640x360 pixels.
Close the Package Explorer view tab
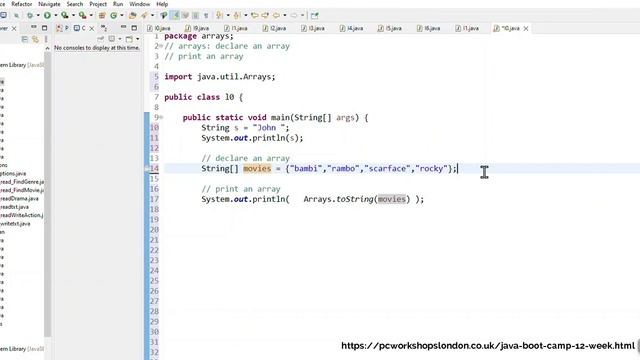coord(14,28)
